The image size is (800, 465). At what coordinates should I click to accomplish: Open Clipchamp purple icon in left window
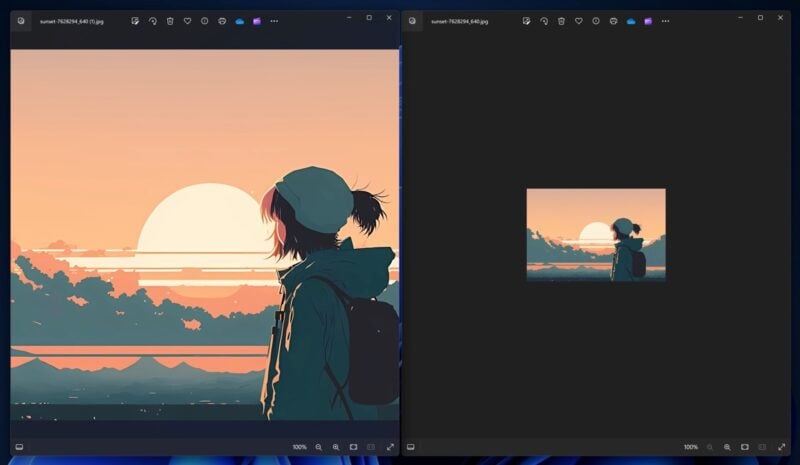[x=257, y=21]
